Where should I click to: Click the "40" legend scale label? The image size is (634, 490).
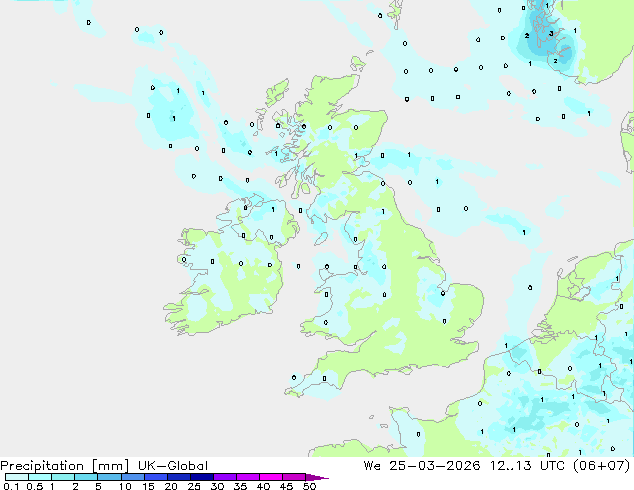(x=263, y=486)
